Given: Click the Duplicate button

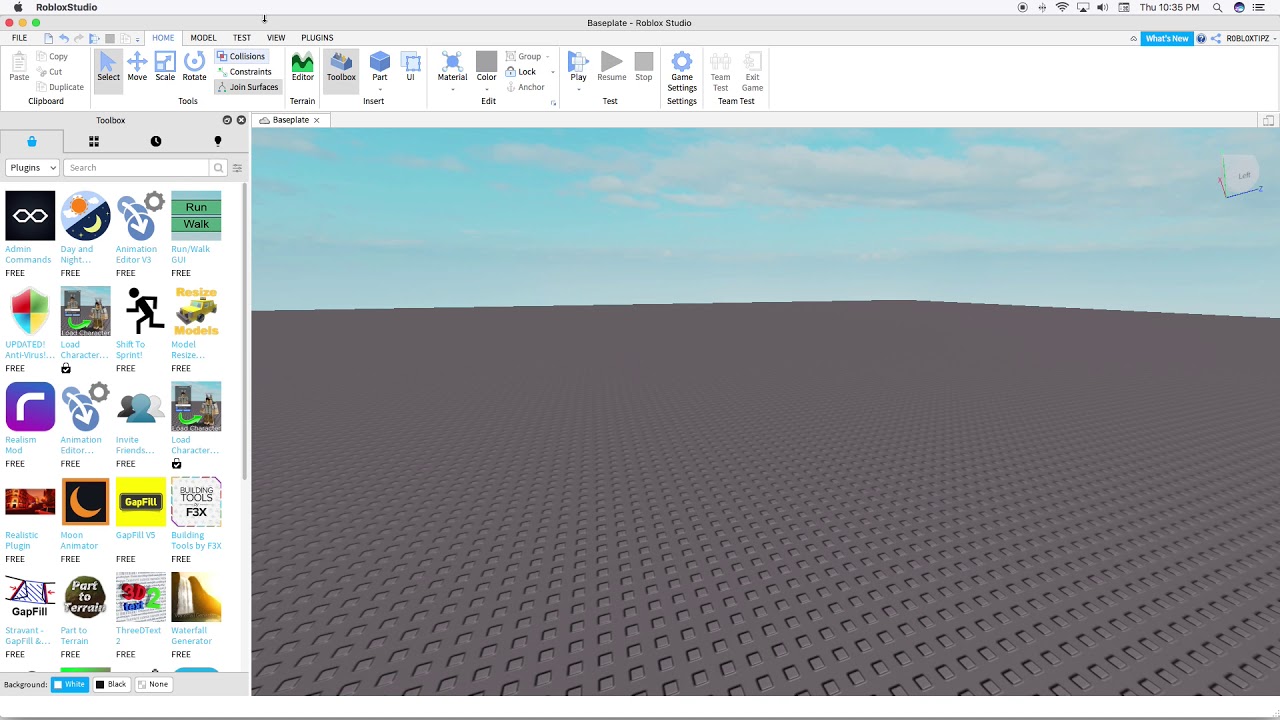Looking at the screenshot, I should point(60,87).
